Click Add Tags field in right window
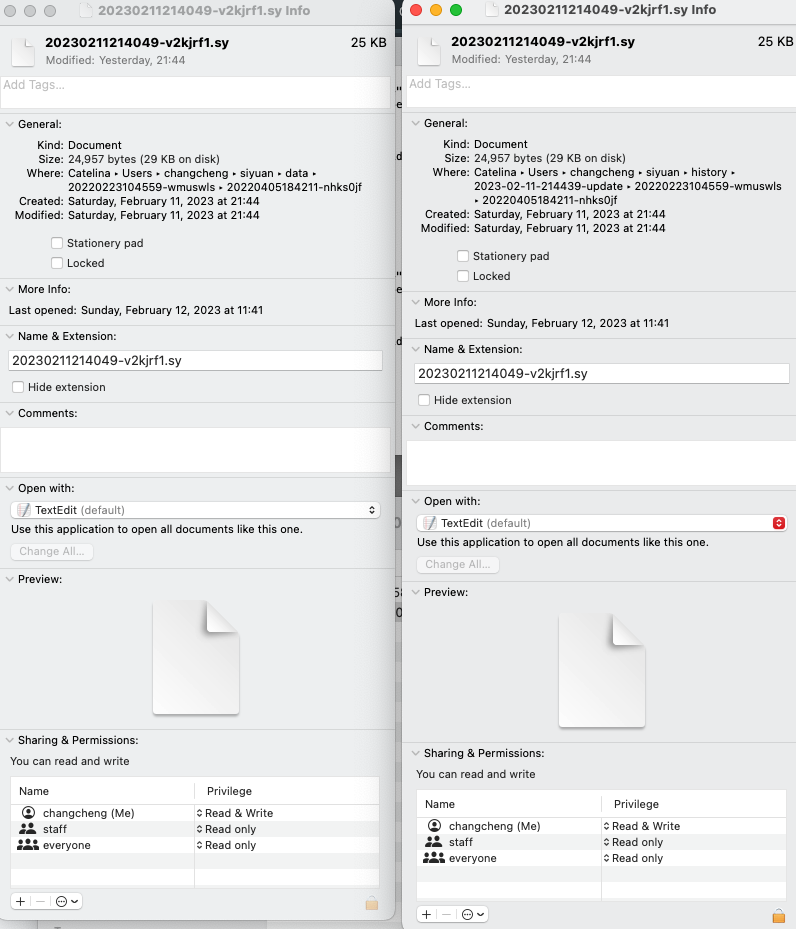 coord(601,91)
